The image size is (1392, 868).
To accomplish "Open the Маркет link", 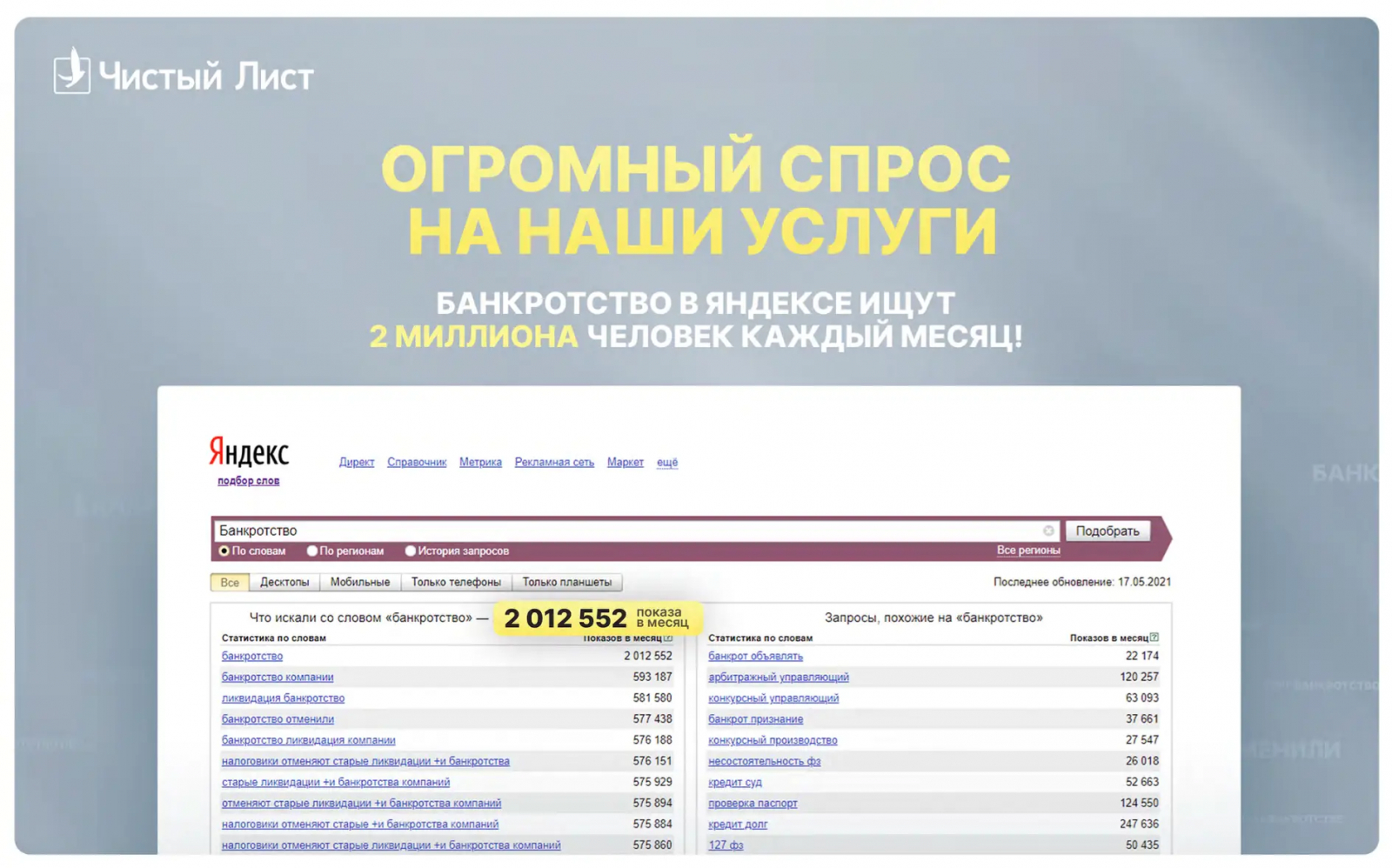I will point(626,462).
